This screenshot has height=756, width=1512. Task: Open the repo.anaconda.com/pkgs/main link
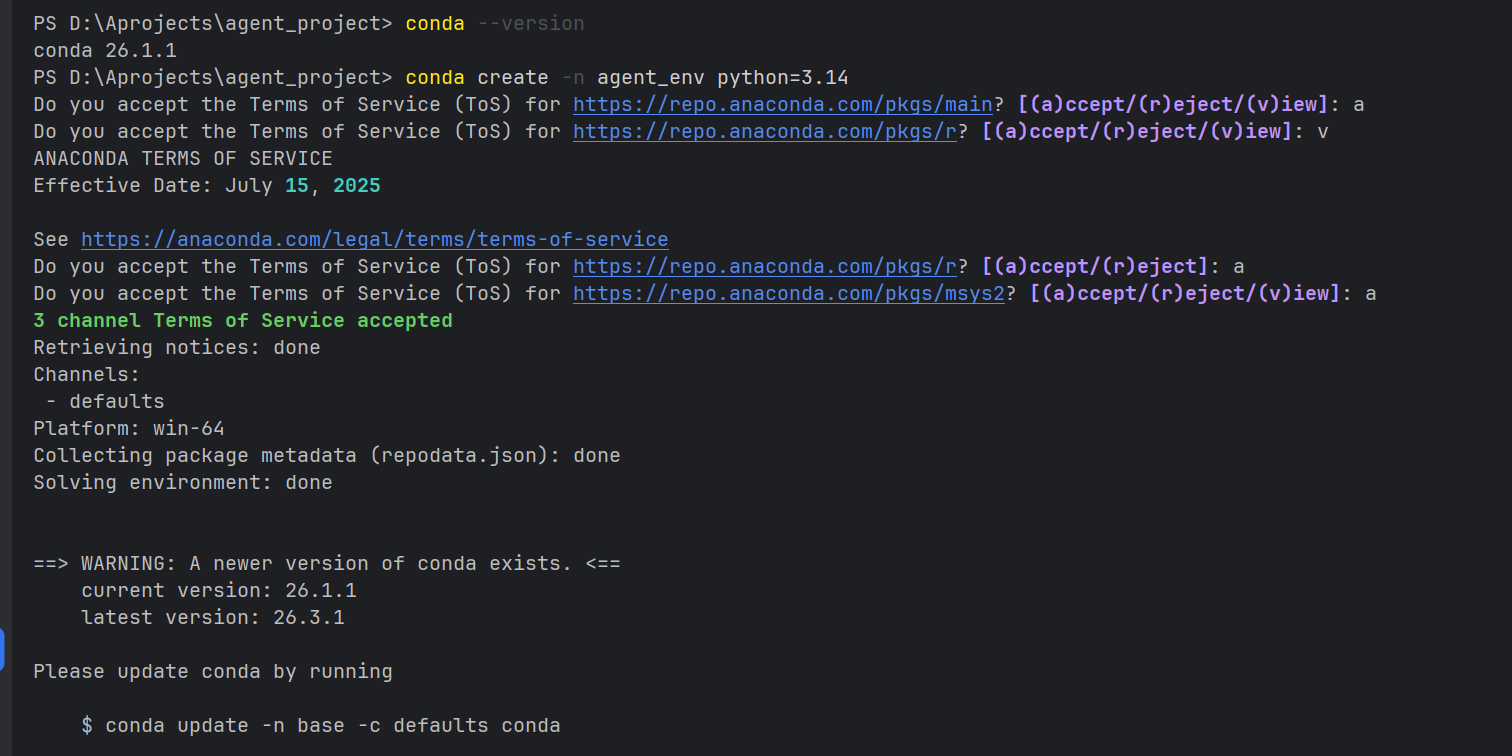pos(782,104)
